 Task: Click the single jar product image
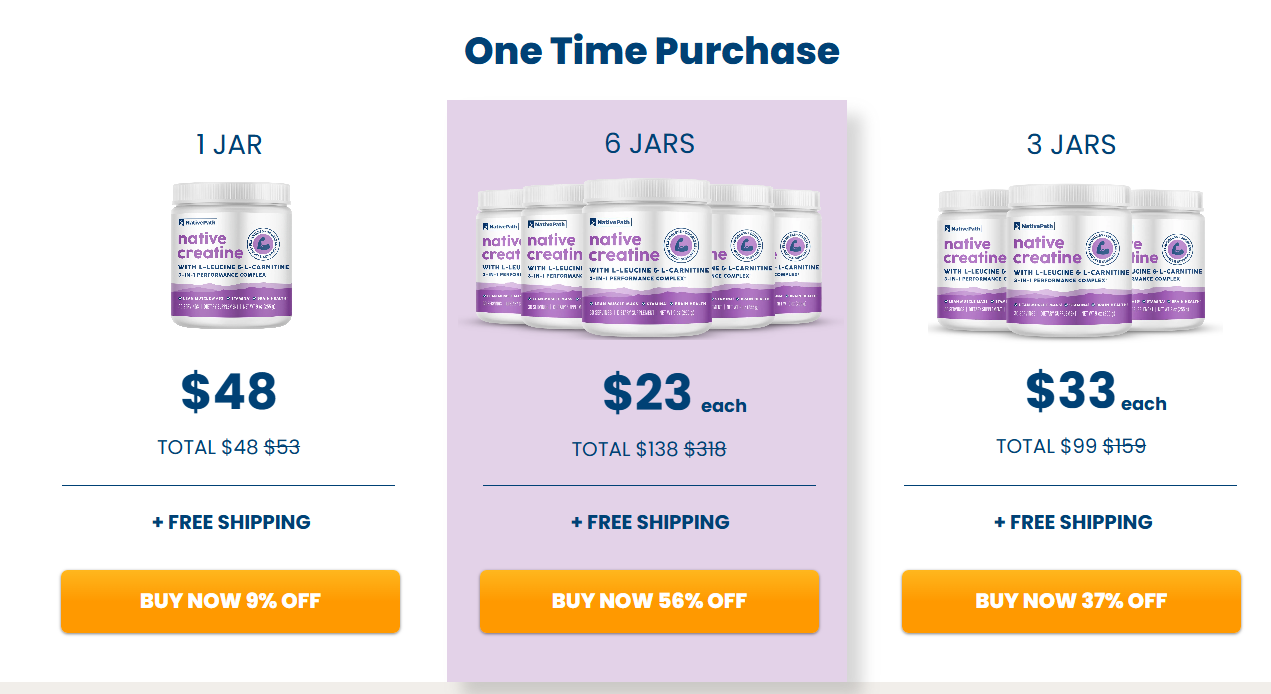231,254
